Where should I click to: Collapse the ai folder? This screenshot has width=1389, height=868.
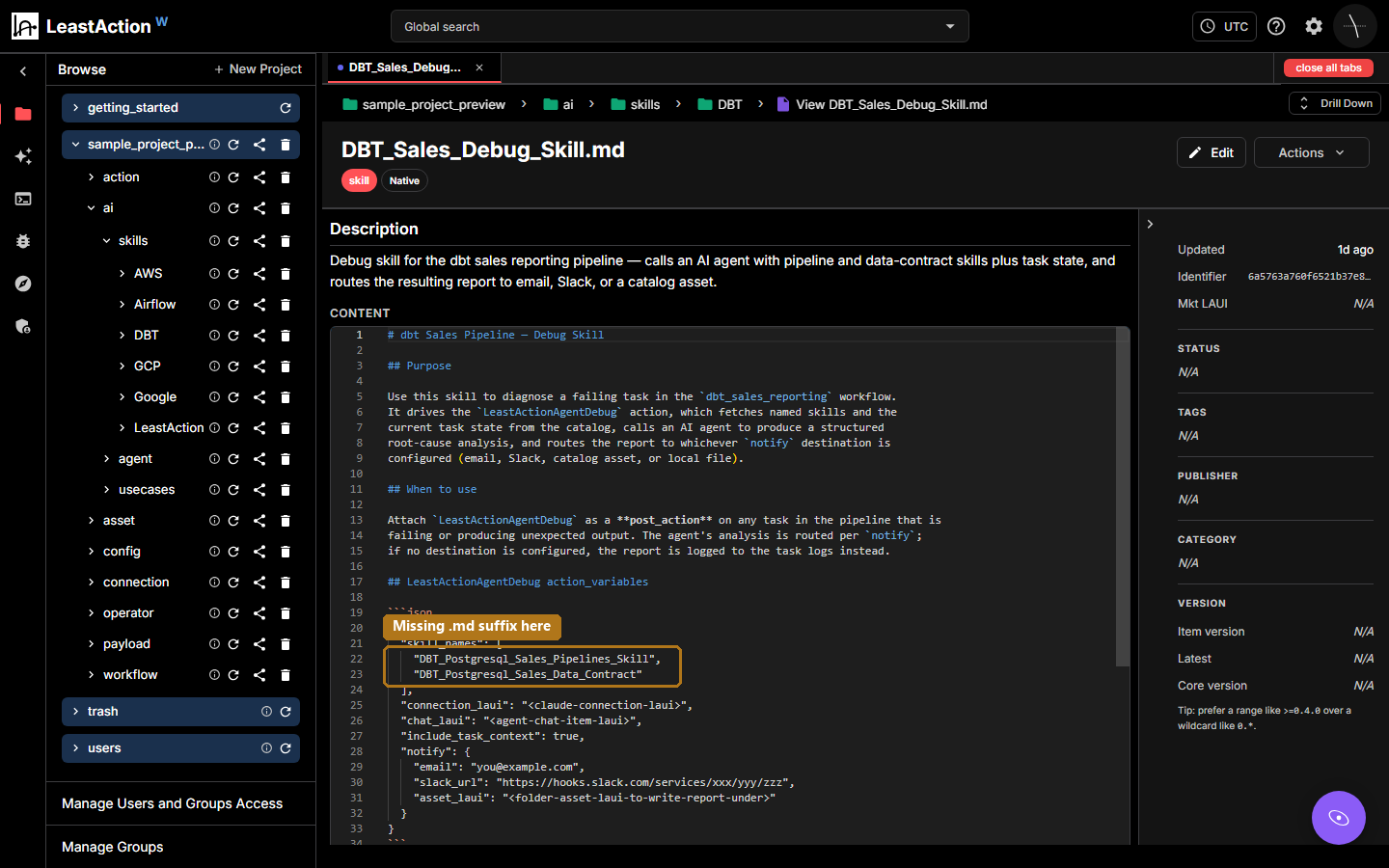91,208
